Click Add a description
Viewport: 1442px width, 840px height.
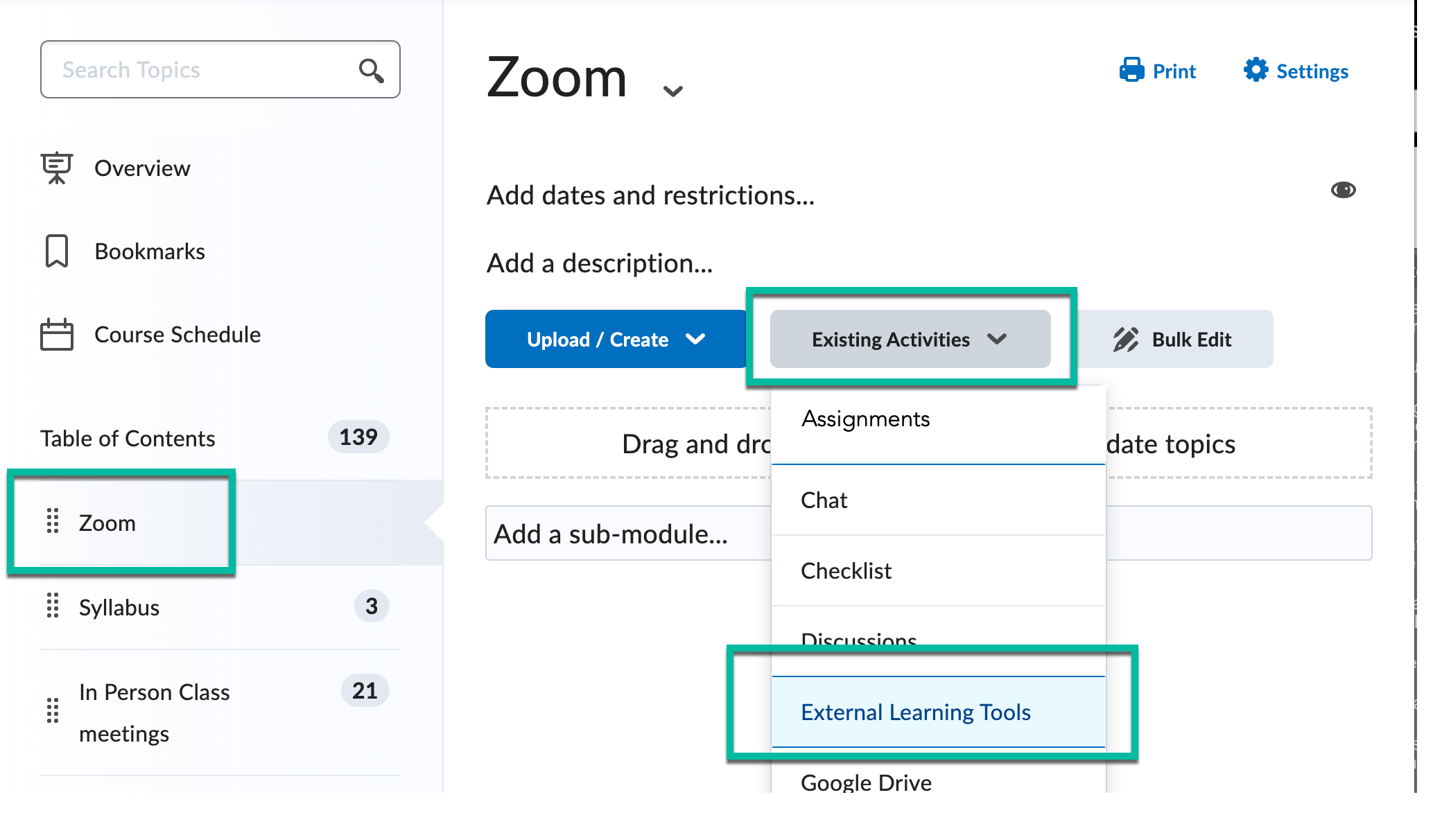click(599, 263)
